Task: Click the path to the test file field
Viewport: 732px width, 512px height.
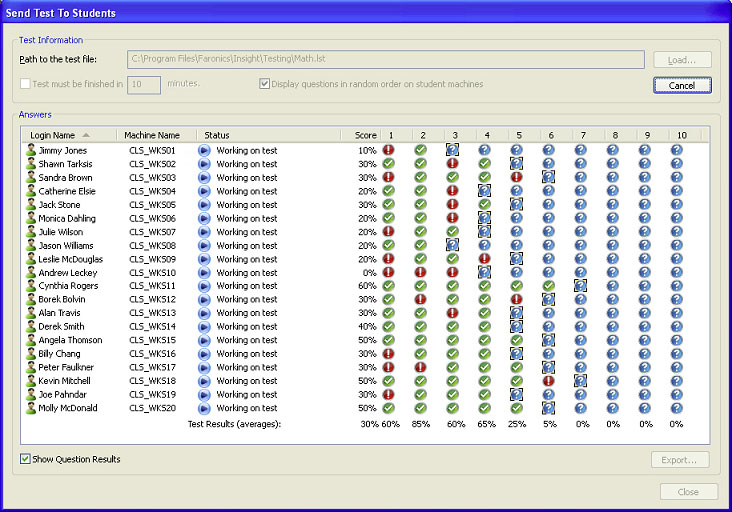Action: tap(386, 59)
